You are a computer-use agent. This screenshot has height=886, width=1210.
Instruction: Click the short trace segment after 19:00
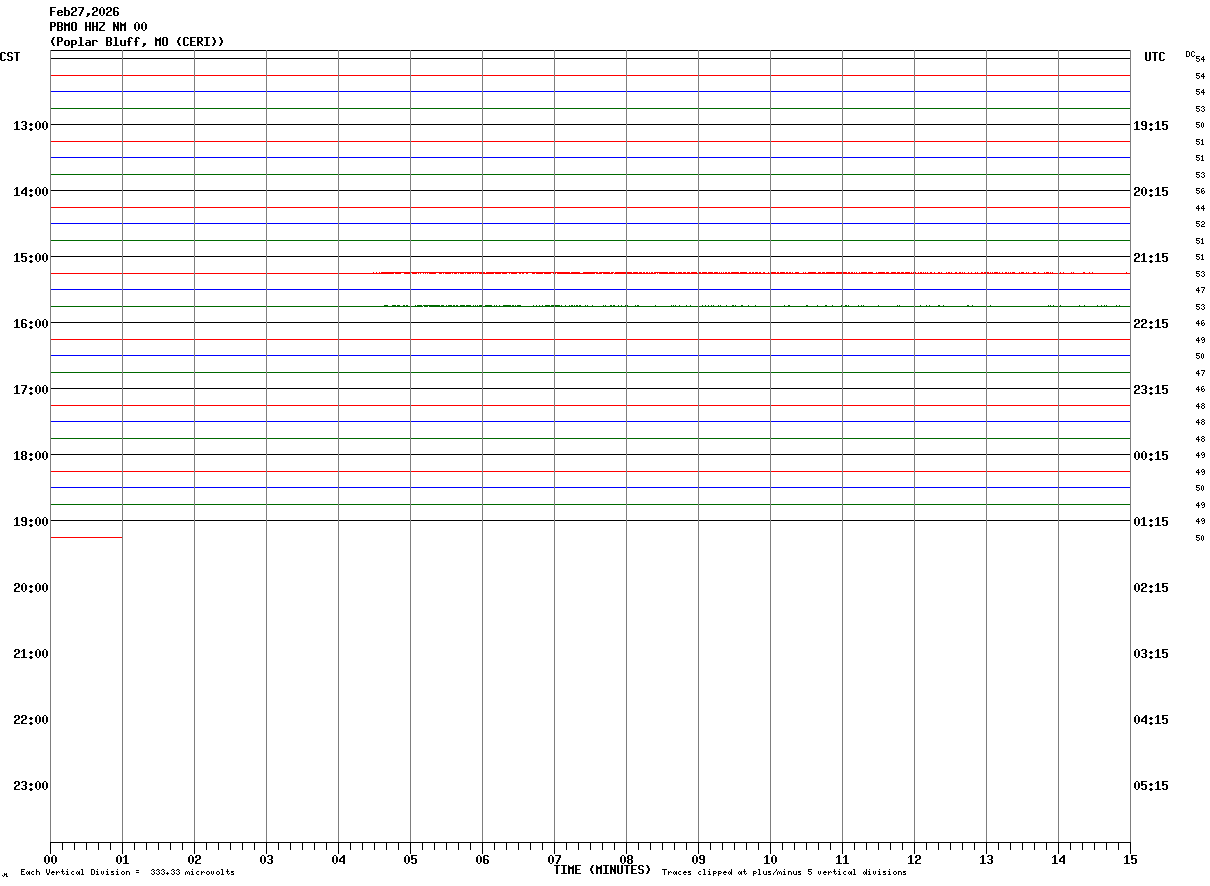tap(86, 537)
